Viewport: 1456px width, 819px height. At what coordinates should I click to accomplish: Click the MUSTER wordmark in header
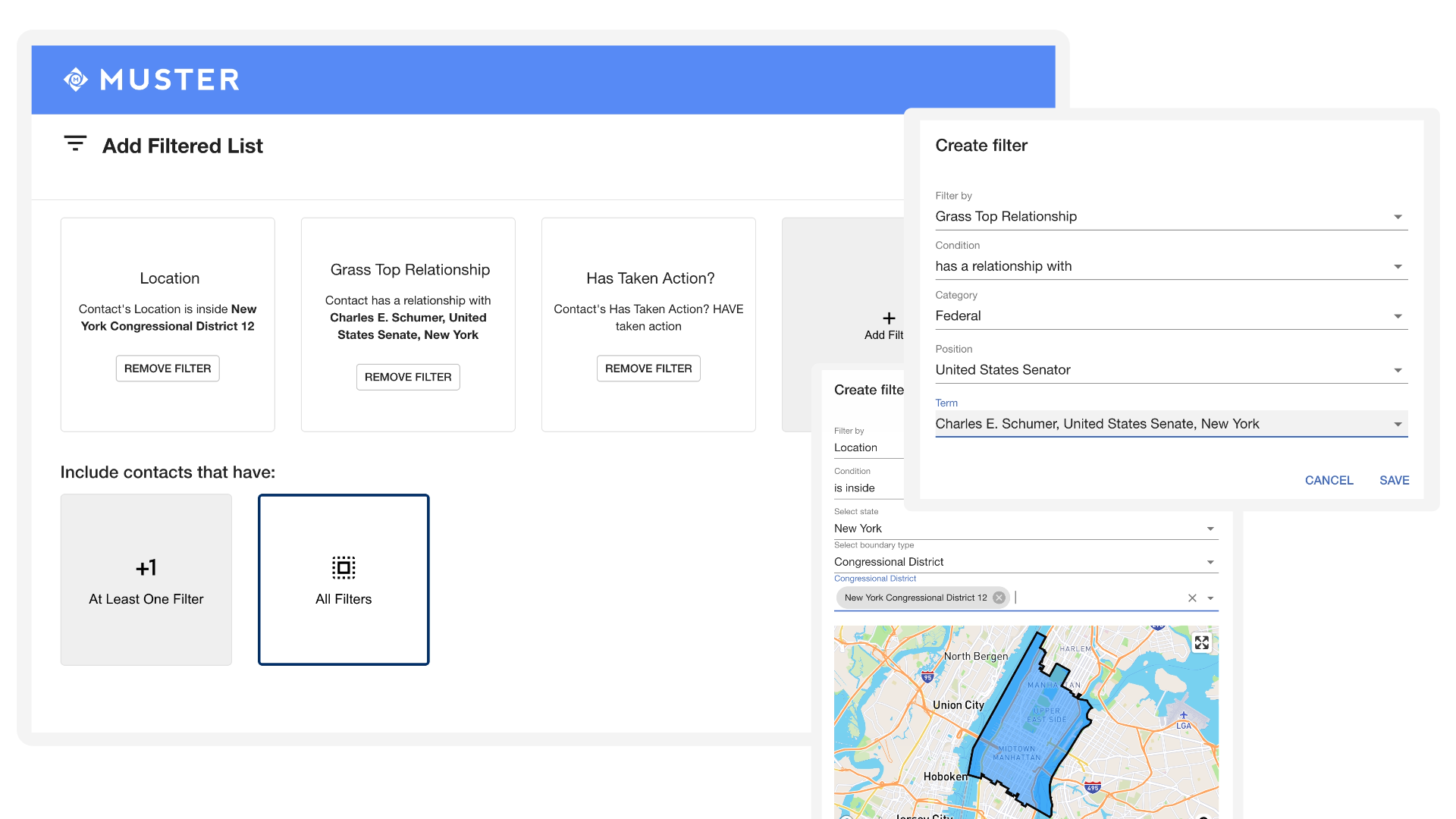tap(170, 80)
